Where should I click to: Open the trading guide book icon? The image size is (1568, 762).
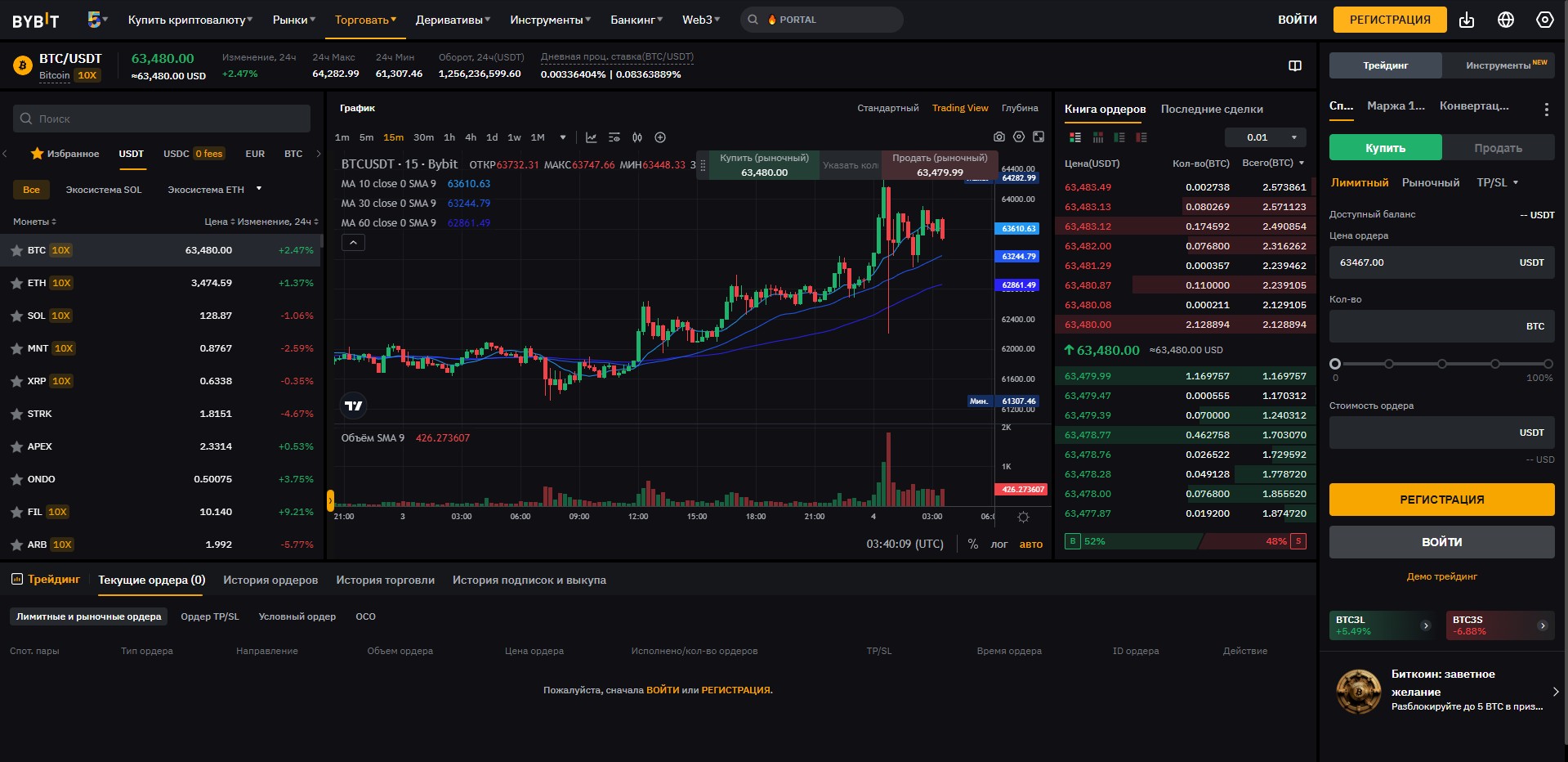click(1295, 65)
